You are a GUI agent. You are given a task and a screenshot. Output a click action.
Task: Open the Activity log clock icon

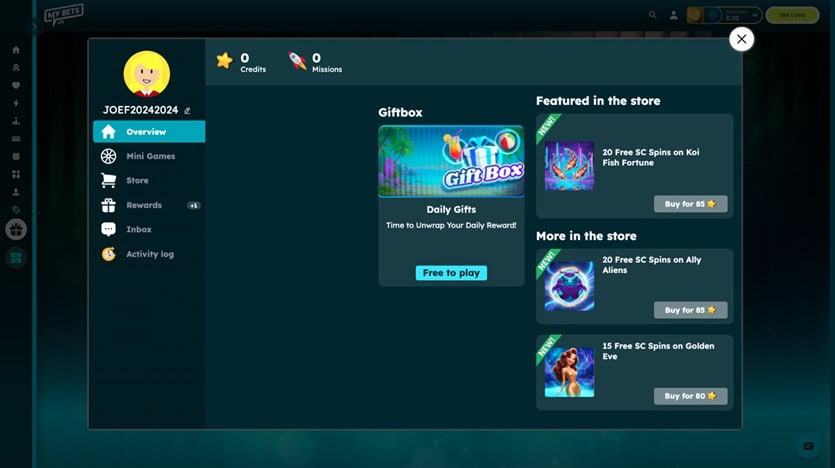click(109, 254)
